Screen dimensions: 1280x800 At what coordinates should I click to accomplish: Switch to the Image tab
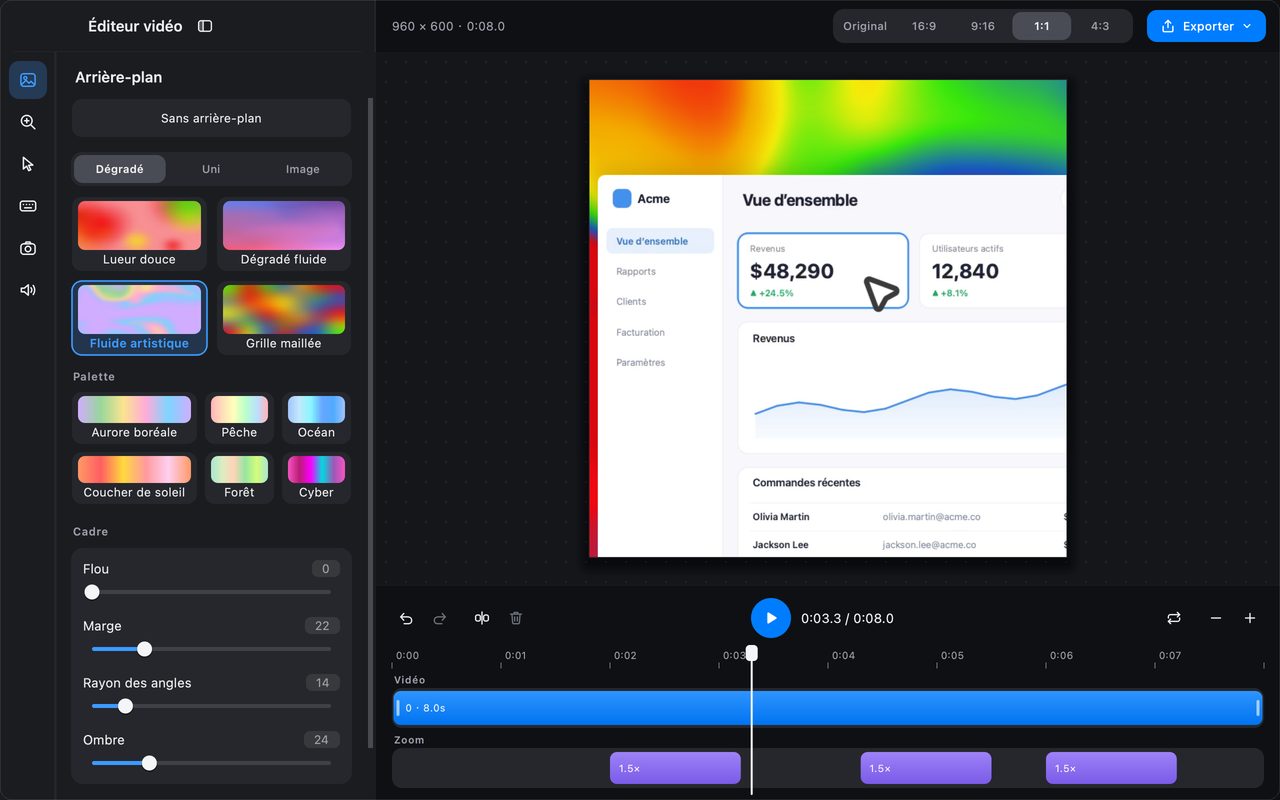click(303, 169)
